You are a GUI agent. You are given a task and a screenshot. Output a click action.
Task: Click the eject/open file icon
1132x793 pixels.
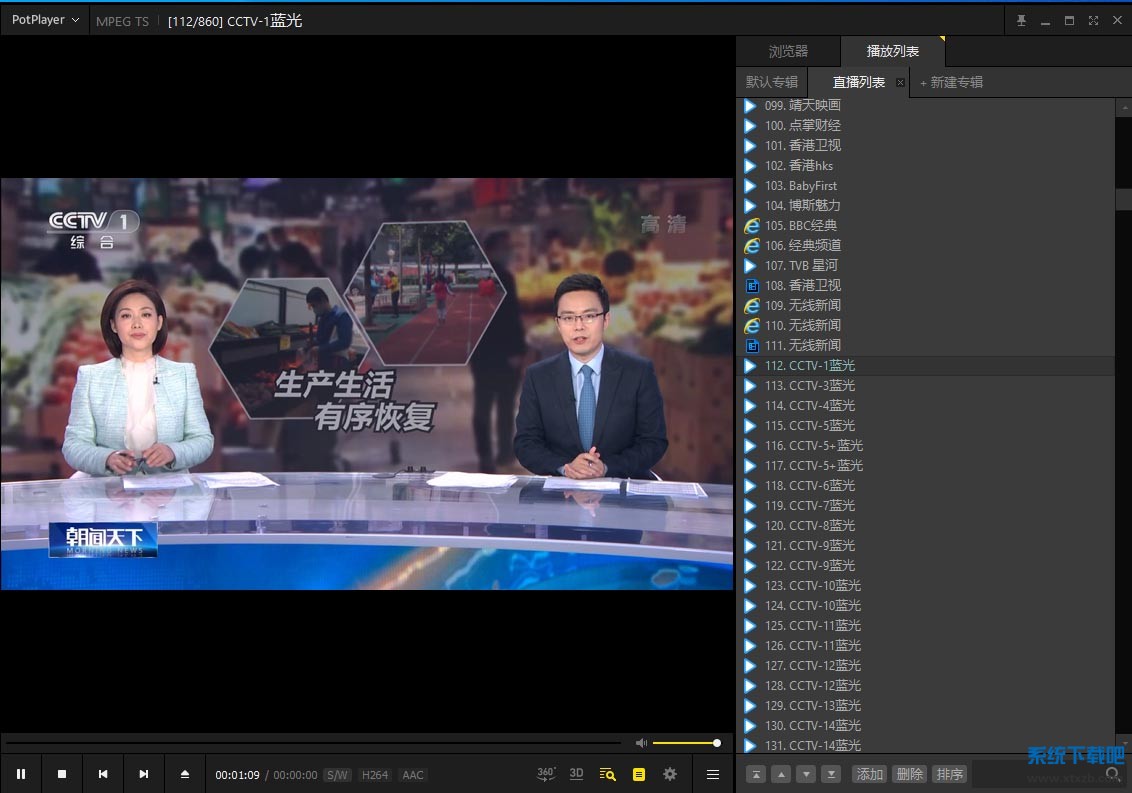tap(185, 774)
